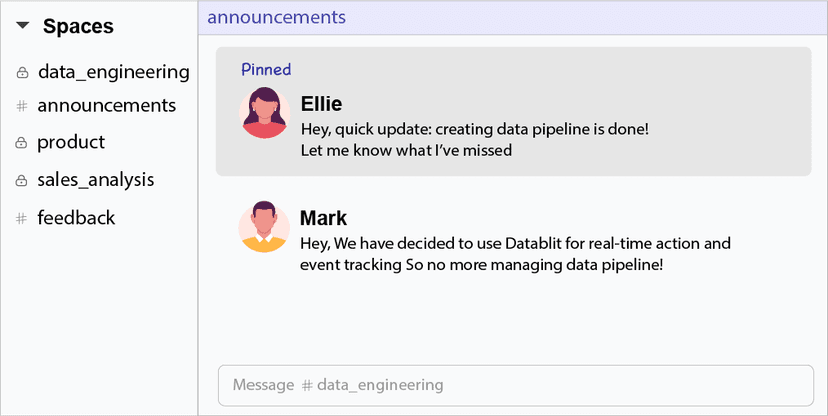Focus the Message input field
This screenshot has width=828, height=416.
tap(515, 385)
